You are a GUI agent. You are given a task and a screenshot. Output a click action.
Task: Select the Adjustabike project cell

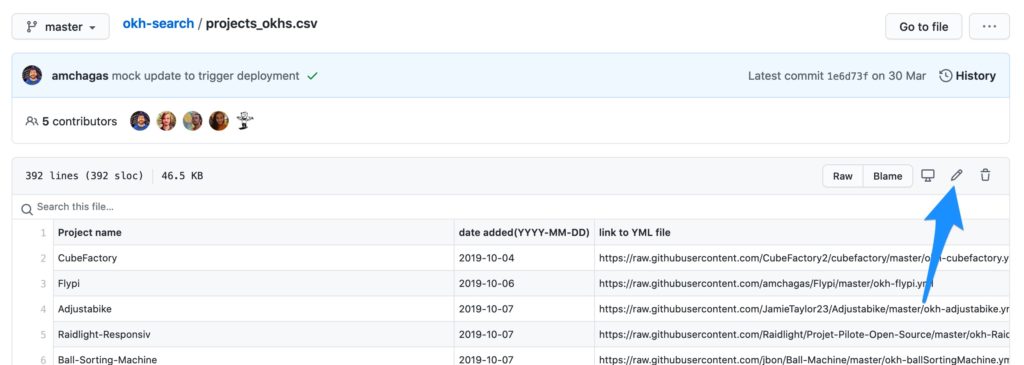point(253,309)
